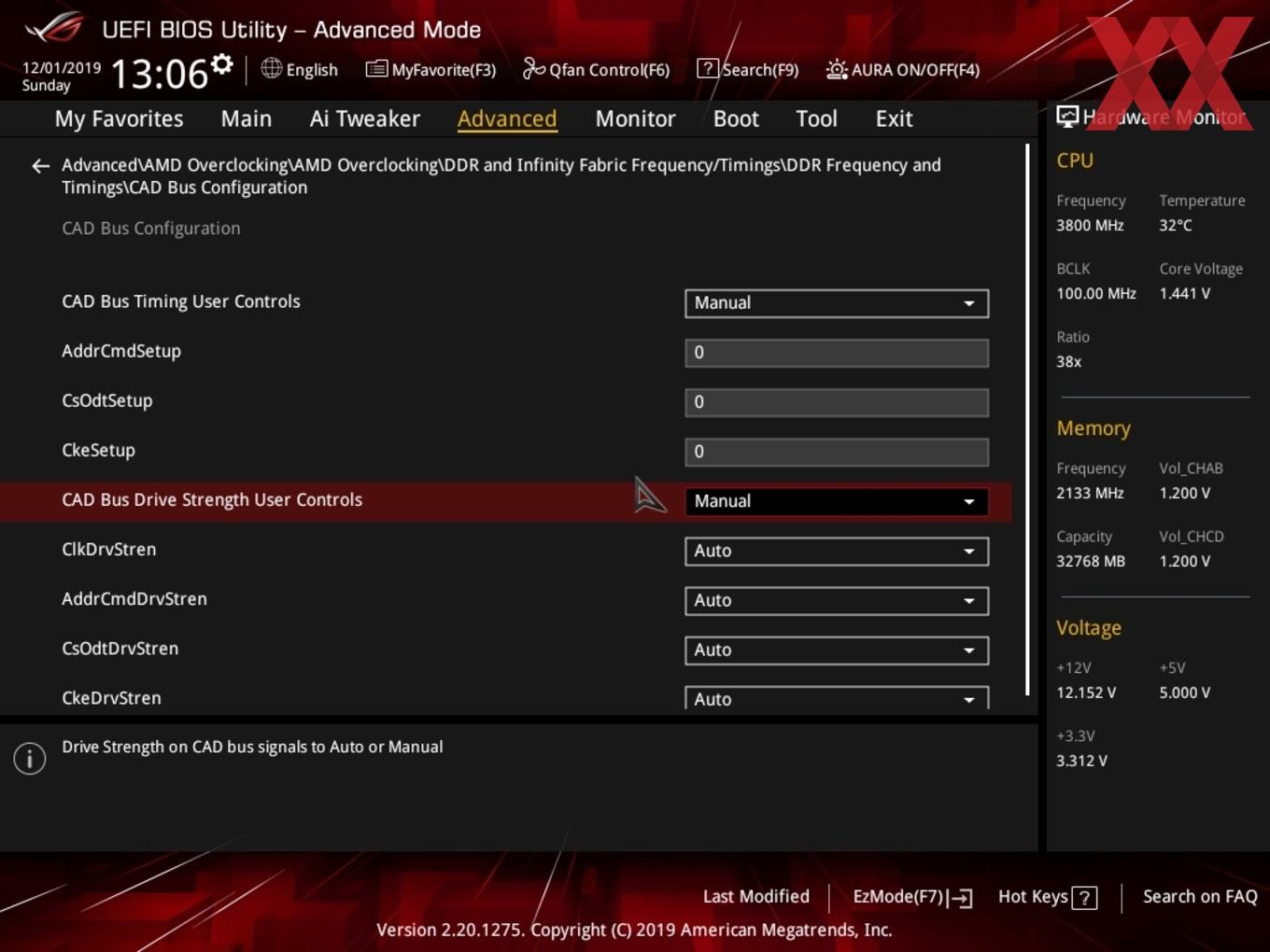Click the CsOdtSetup value field
The image size is (1270, 952).
(x=837, y=402)
